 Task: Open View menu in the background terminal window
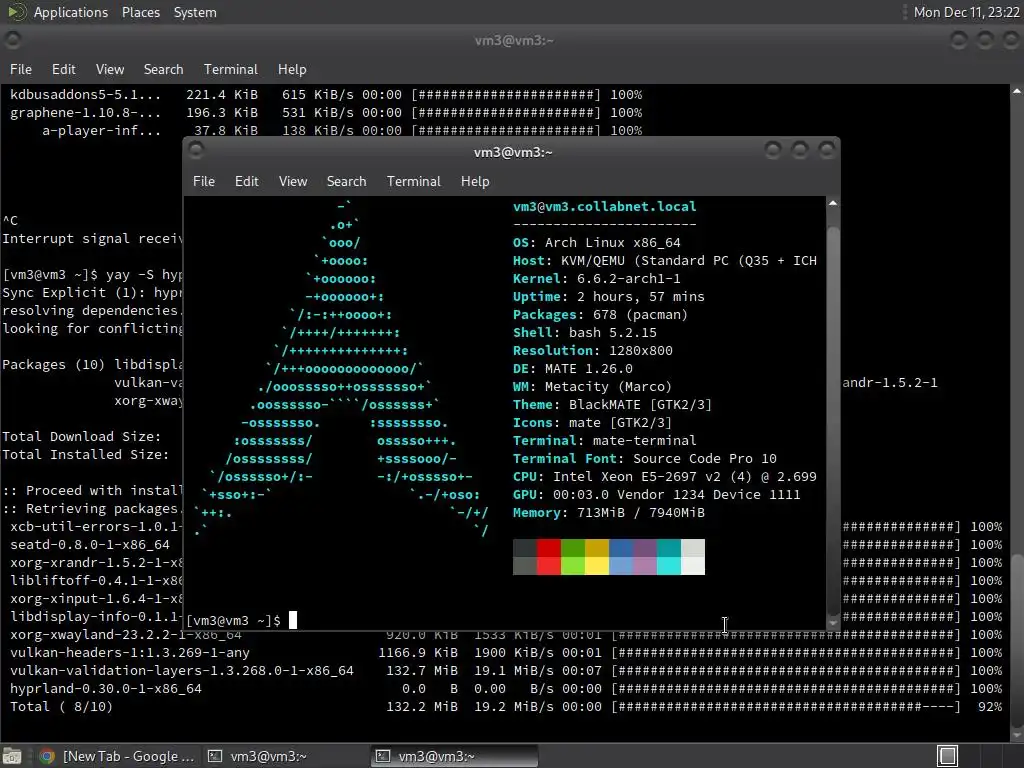tap(110, 69)
